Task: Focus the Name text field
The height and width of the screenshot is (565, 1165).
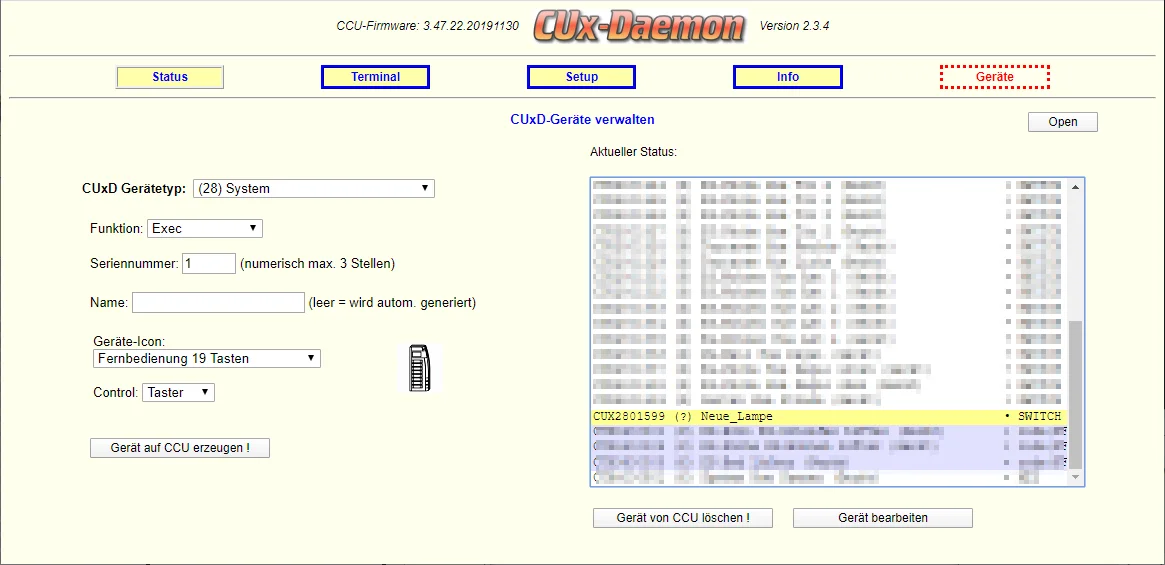Action: point(218,303)
